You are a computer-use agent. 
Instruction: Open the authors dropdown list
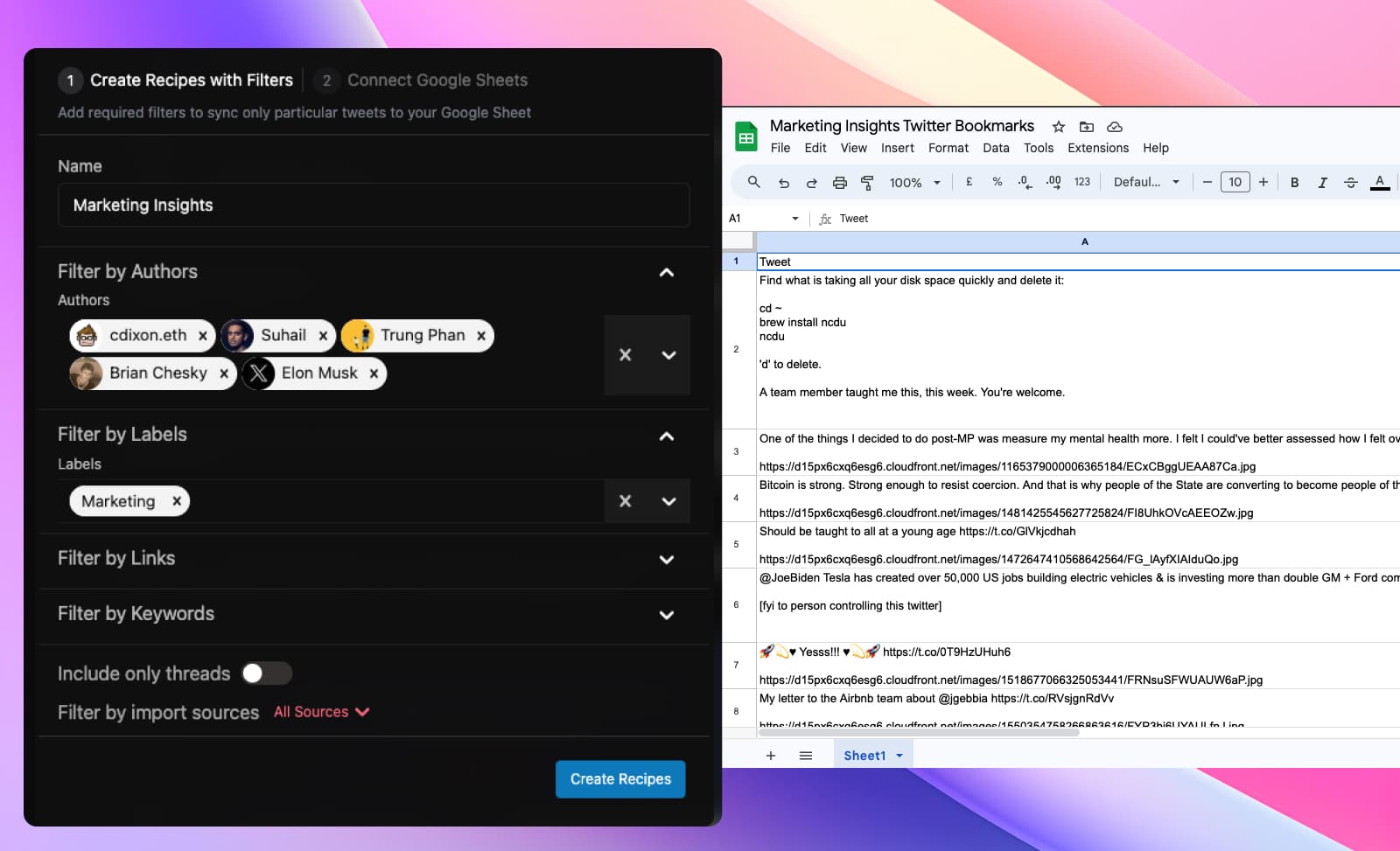tap(668, 355)
